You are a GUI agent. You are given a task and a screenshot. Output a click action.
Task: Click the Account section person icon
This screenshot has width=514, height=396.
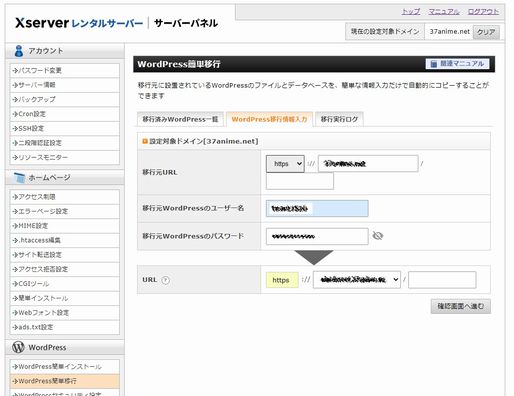(x=19, y=51)
